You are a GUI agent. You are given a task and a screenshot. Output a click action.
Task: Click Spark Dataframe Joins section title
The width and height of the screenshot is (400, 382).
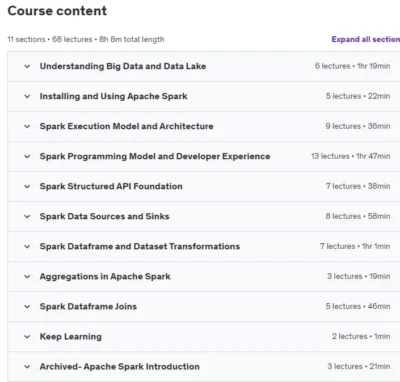[88, 306]
